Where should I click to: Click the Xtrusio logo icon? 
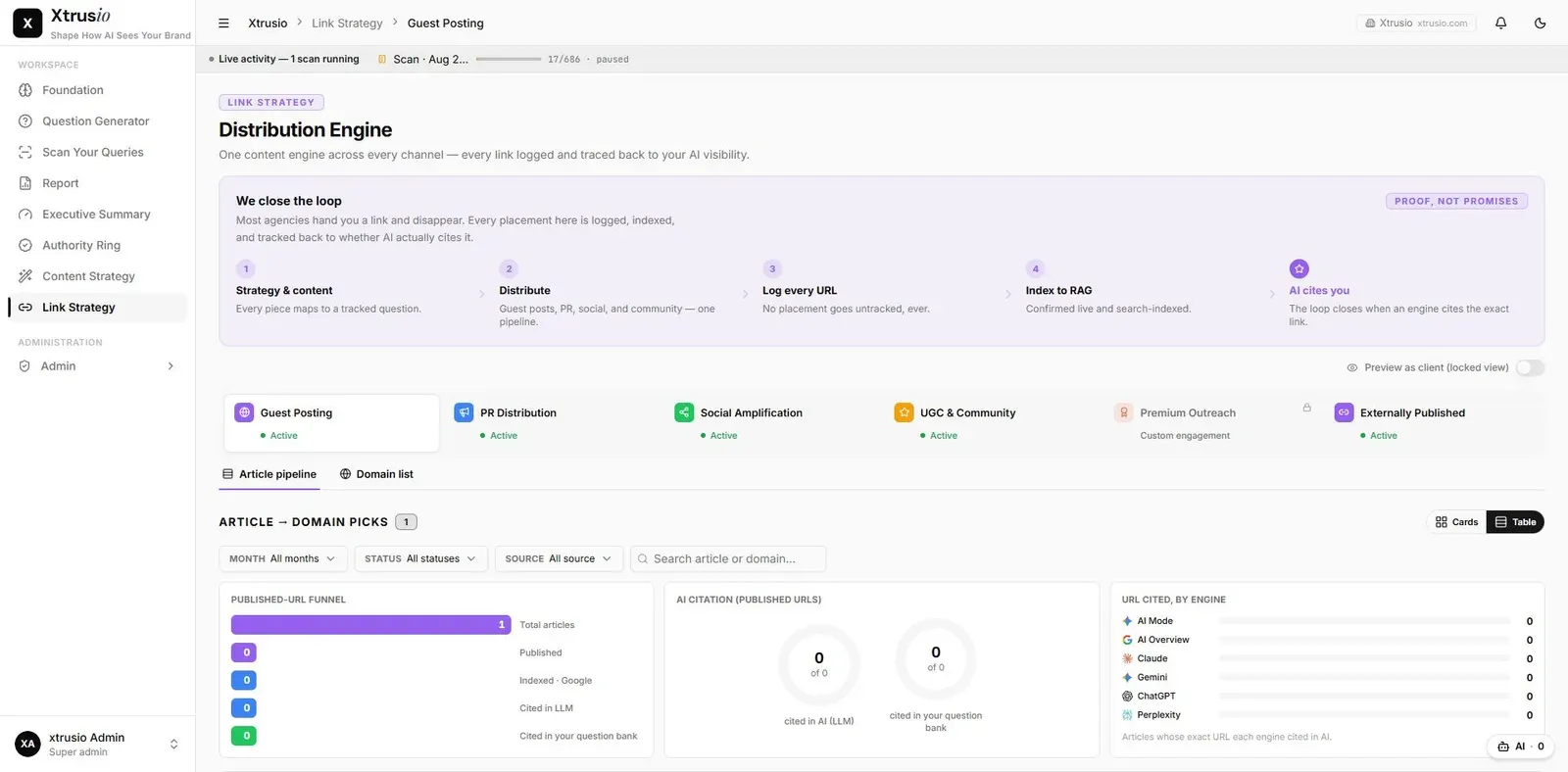27,23
